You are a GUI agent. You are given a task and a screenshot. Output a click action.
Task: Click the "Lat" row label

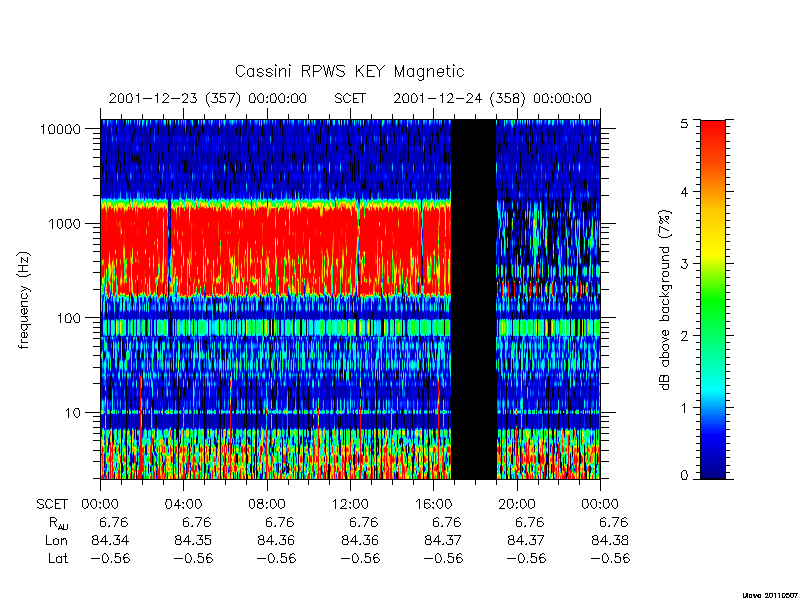click(58, 559)
